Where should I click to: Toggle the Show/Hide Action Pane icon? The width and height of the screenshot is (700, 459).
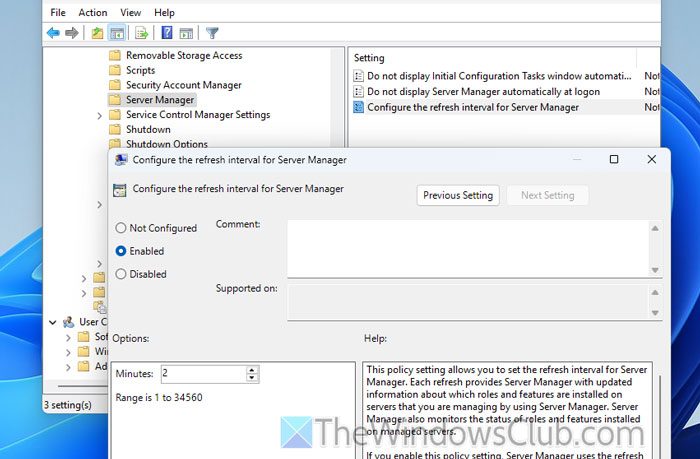(x=186, y=33)
